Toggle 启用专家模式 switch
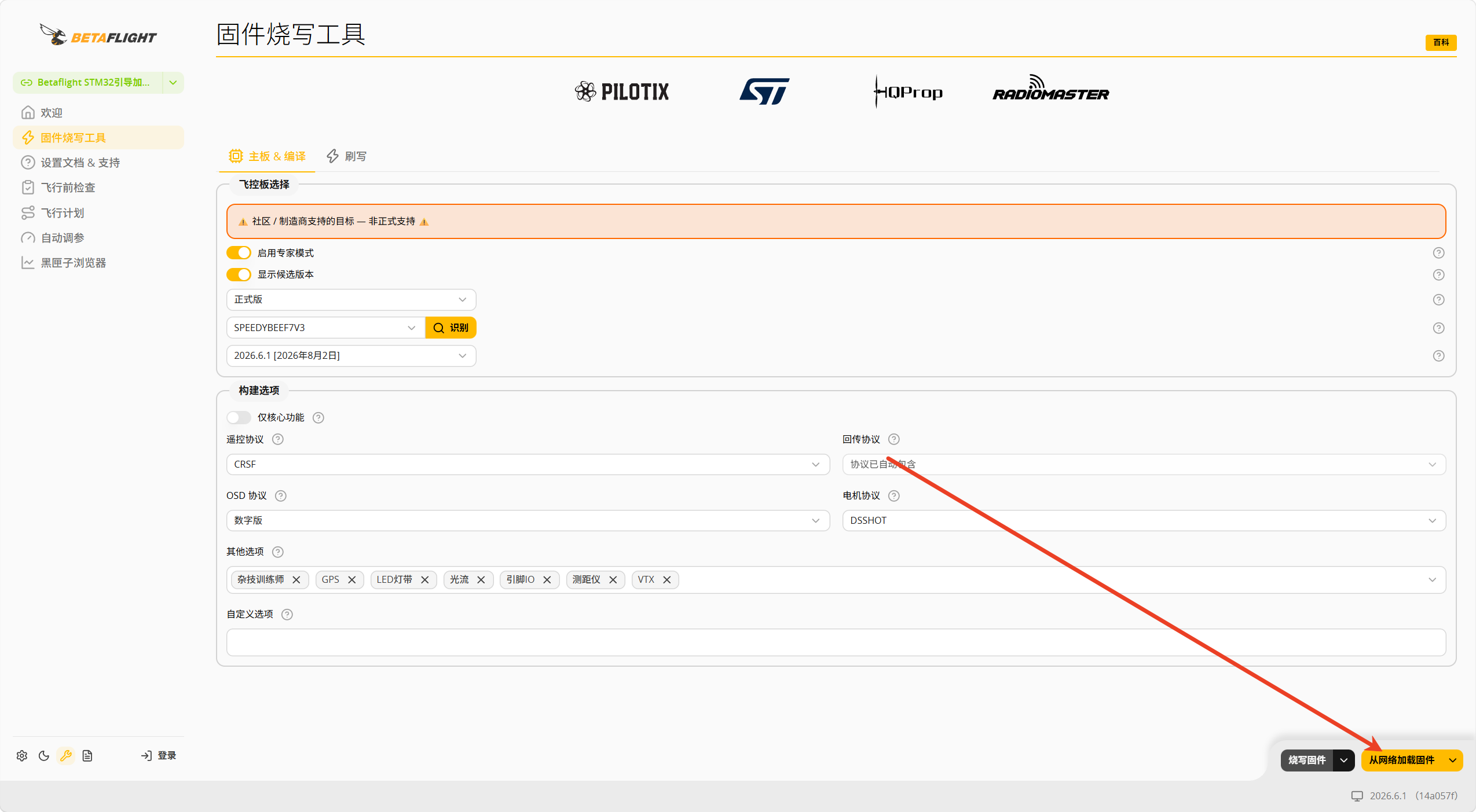Image resolution: width=1476 pixels, height=812 pixels. pos(239,253)
